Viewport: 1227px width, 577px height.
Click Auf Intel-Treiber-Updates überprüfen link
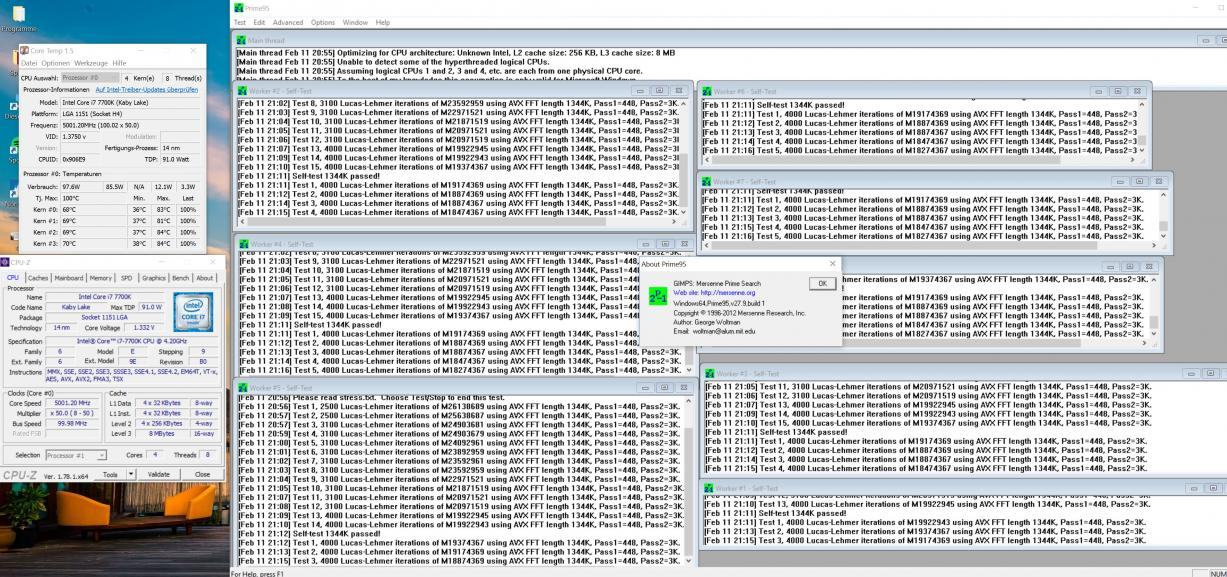(147, 90)
